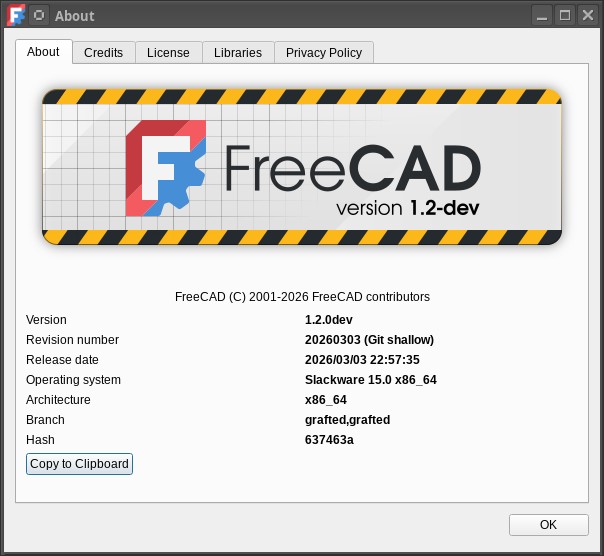Click the release date 2026/03/03 22:57:35

tap(362, 360)
